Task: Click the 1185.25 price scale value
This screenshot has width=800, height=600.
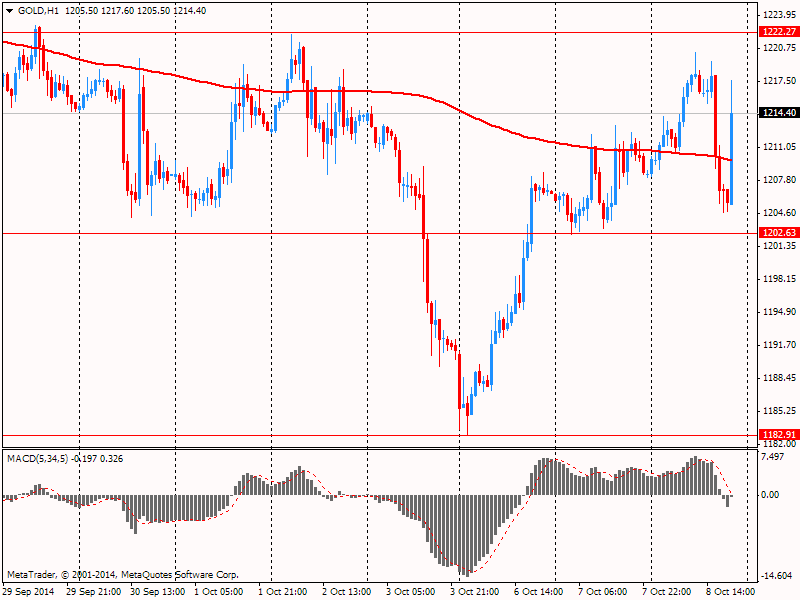Action: tap(779, 411)
